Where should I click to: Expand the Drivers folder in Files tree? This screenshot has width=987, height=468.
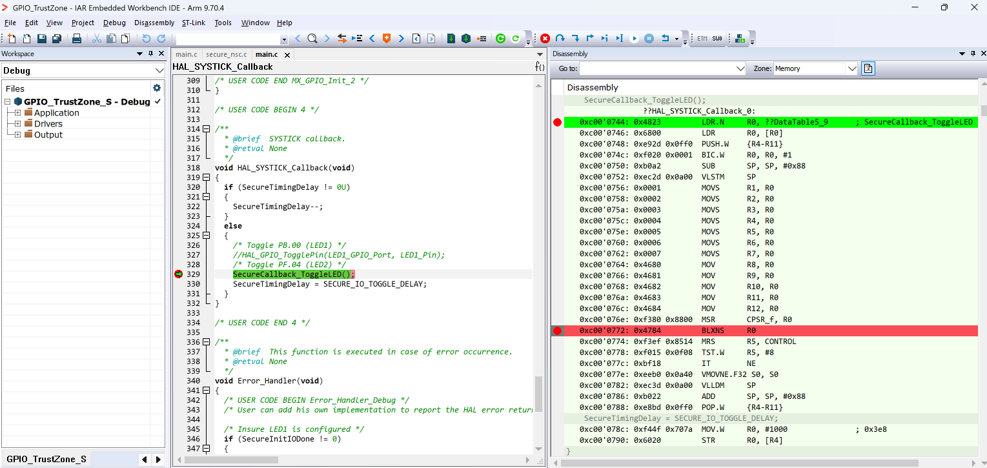pyautogui.click(x=18, y=123)
